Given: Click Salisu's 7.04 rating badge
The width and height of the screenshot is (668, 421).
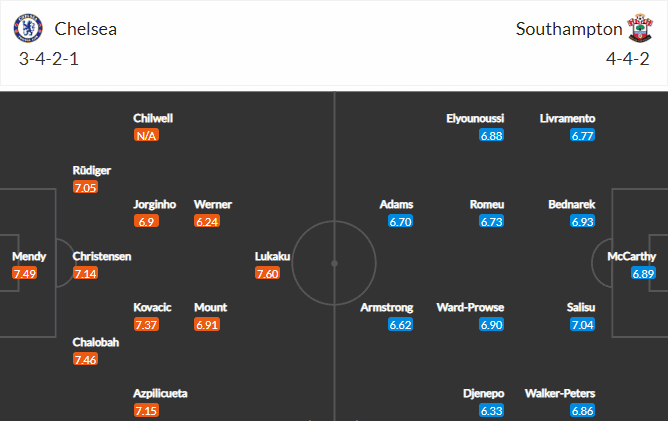Looking at the screenshot, I should [x=582, y=325].
